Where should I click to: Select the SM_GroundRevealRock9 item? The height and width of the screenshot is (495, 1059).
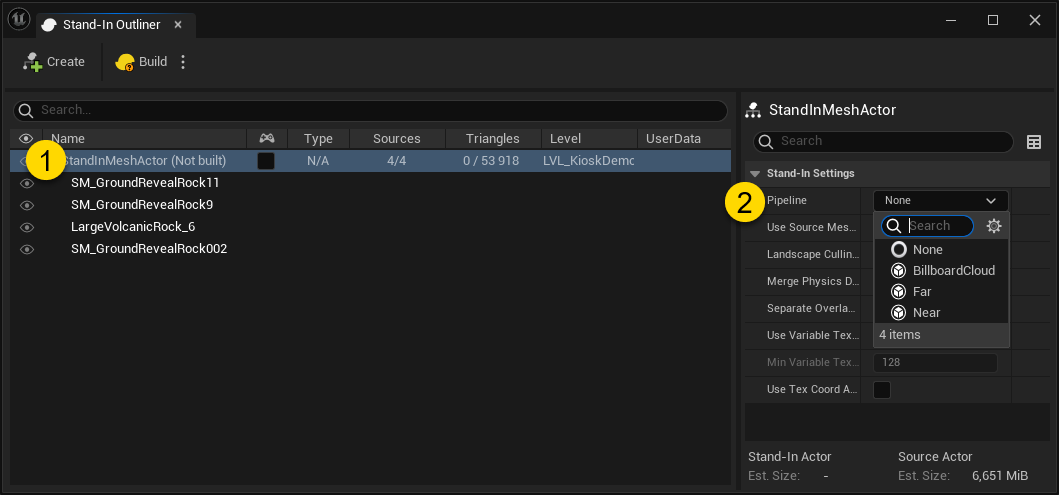click(x=142, y=205)
